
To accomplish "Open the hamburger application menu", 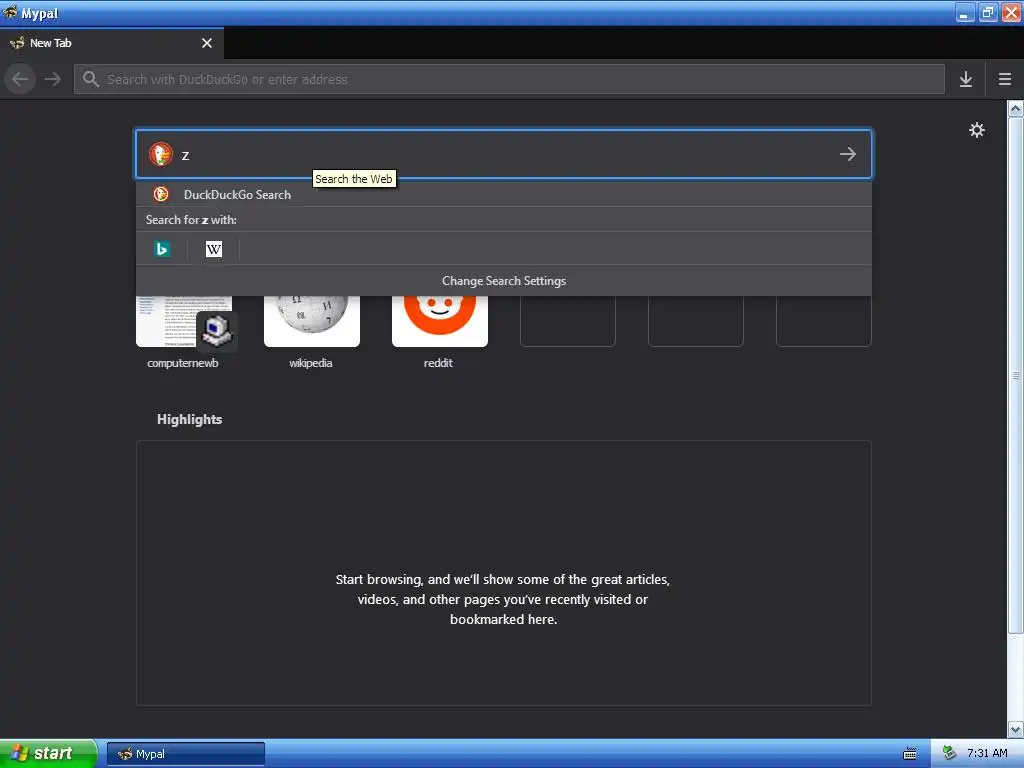I will click(1005, 79).
